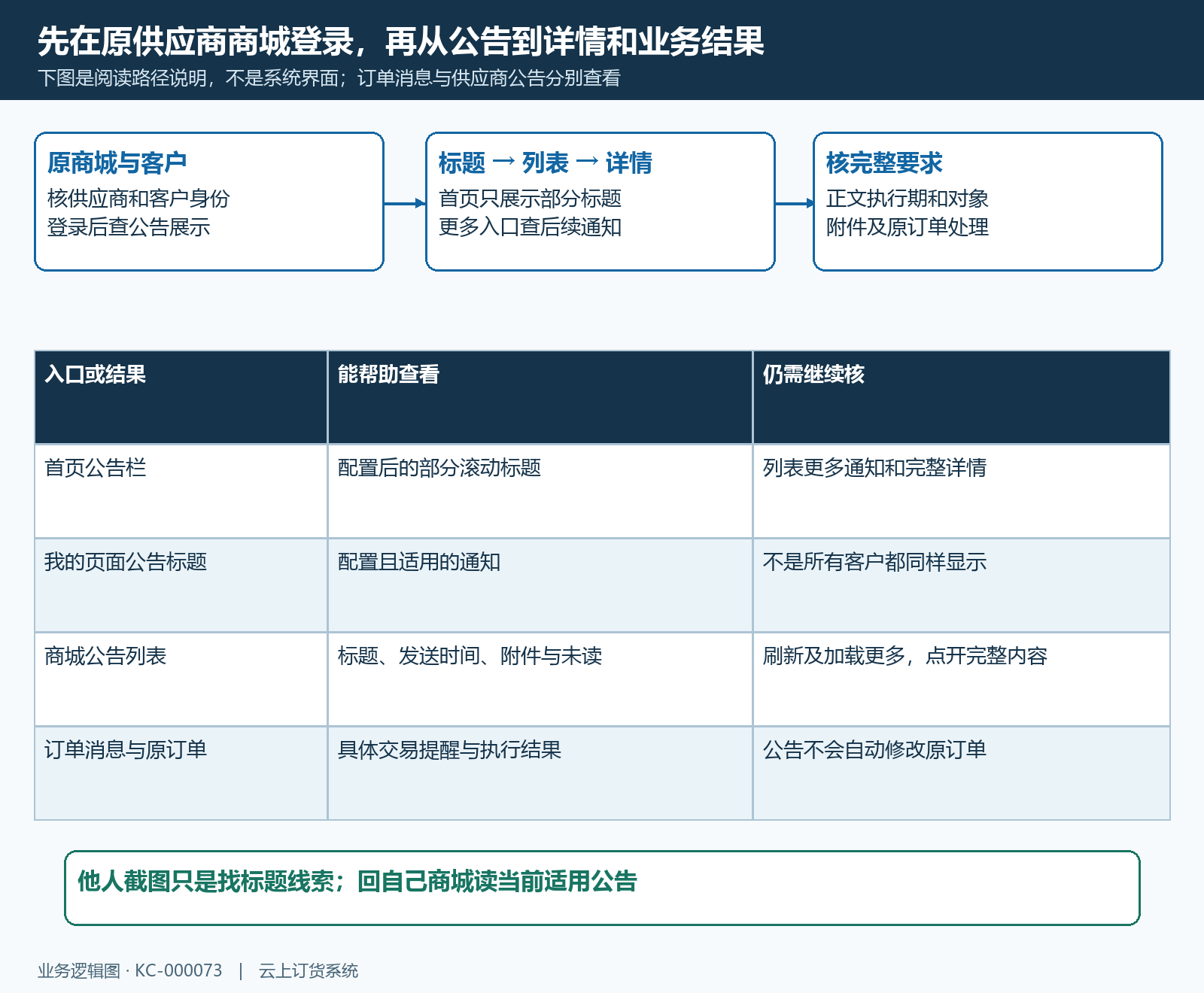The width and height of the screenshot is (1204, 993).
Task: Select the cell '公告不会自动修改原订单'
Action: tap(962, 773)
